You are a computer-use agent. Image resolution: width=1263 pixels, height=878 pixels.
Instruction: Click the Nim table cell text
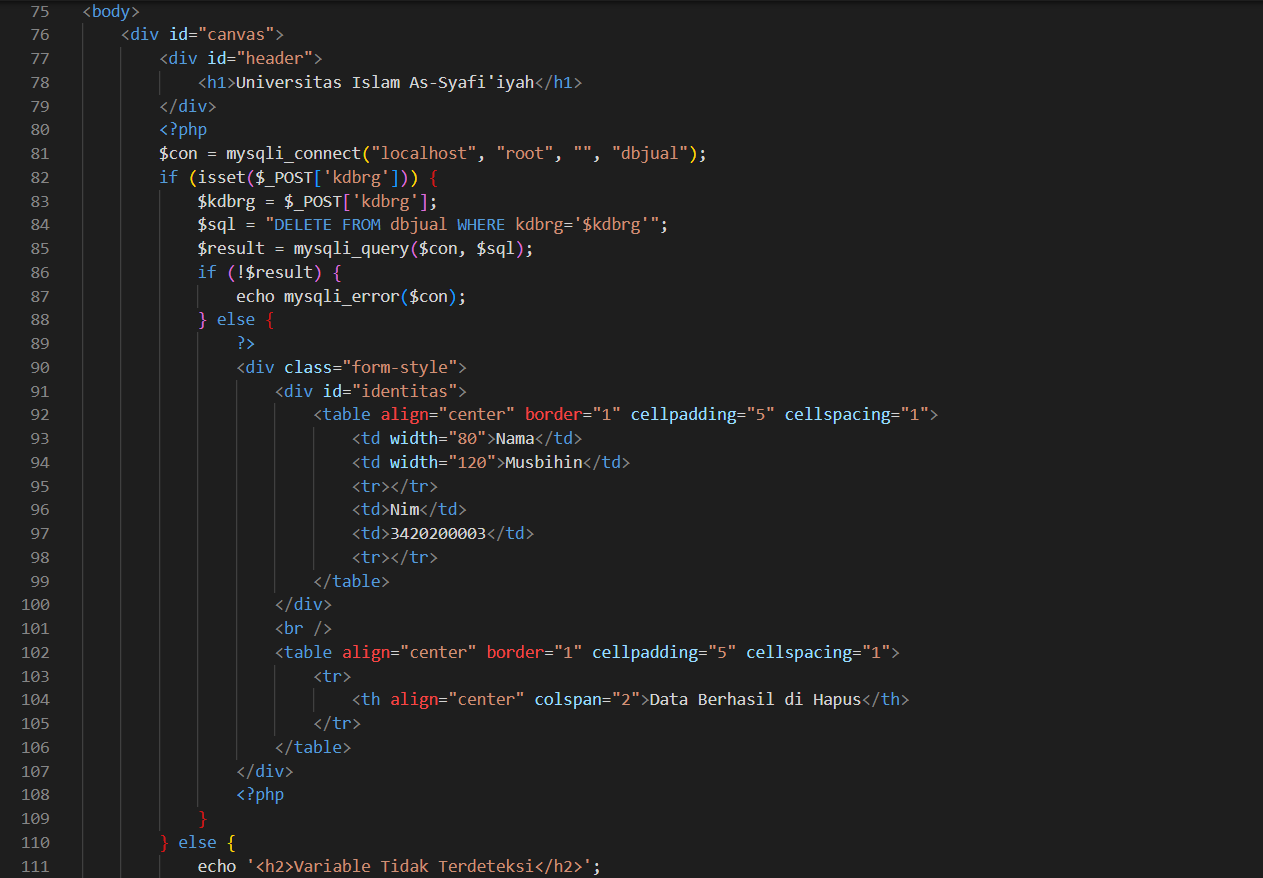tap(404, 510)
